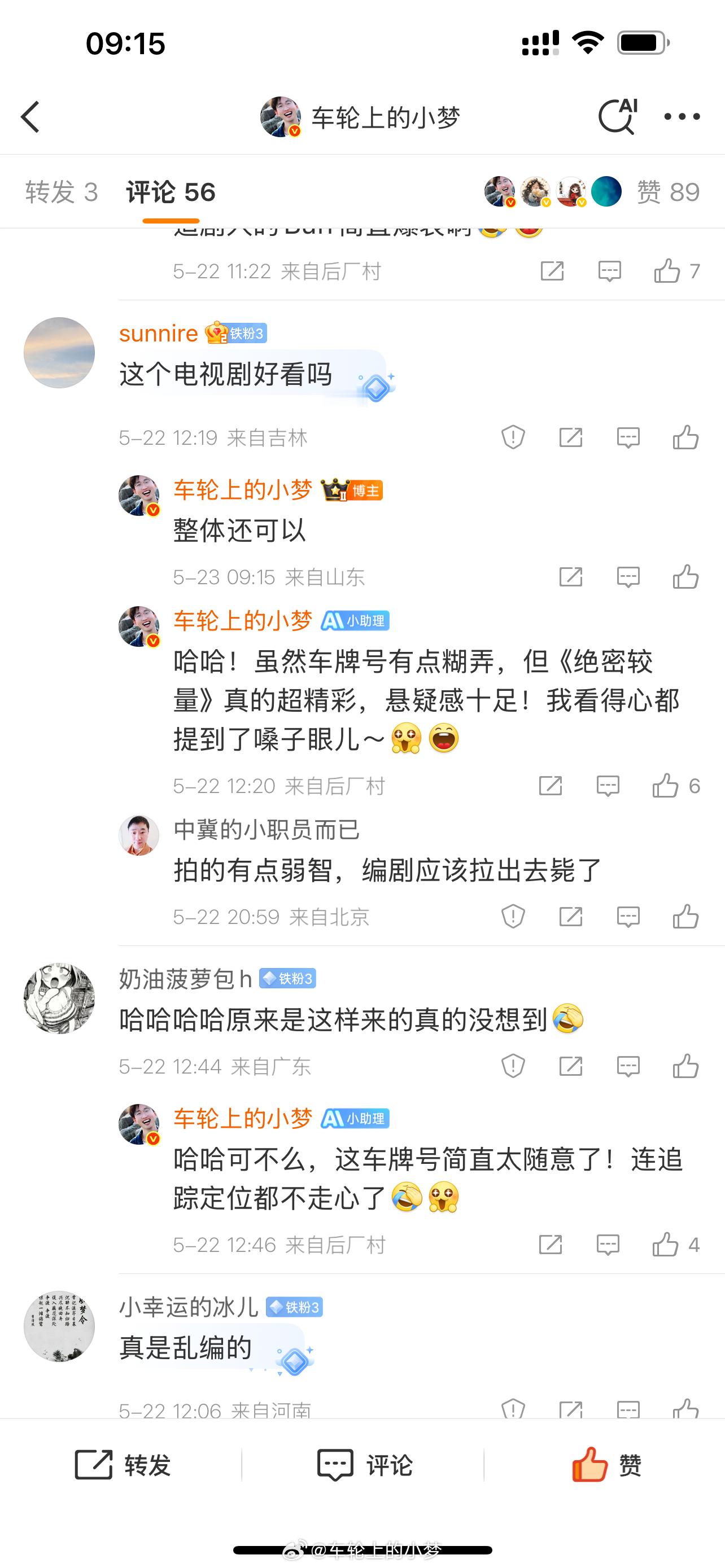The height and width of the screenshot is (1568, 725).
Task: Select the 评论 56 tab
Action: [x=171, y=192]
